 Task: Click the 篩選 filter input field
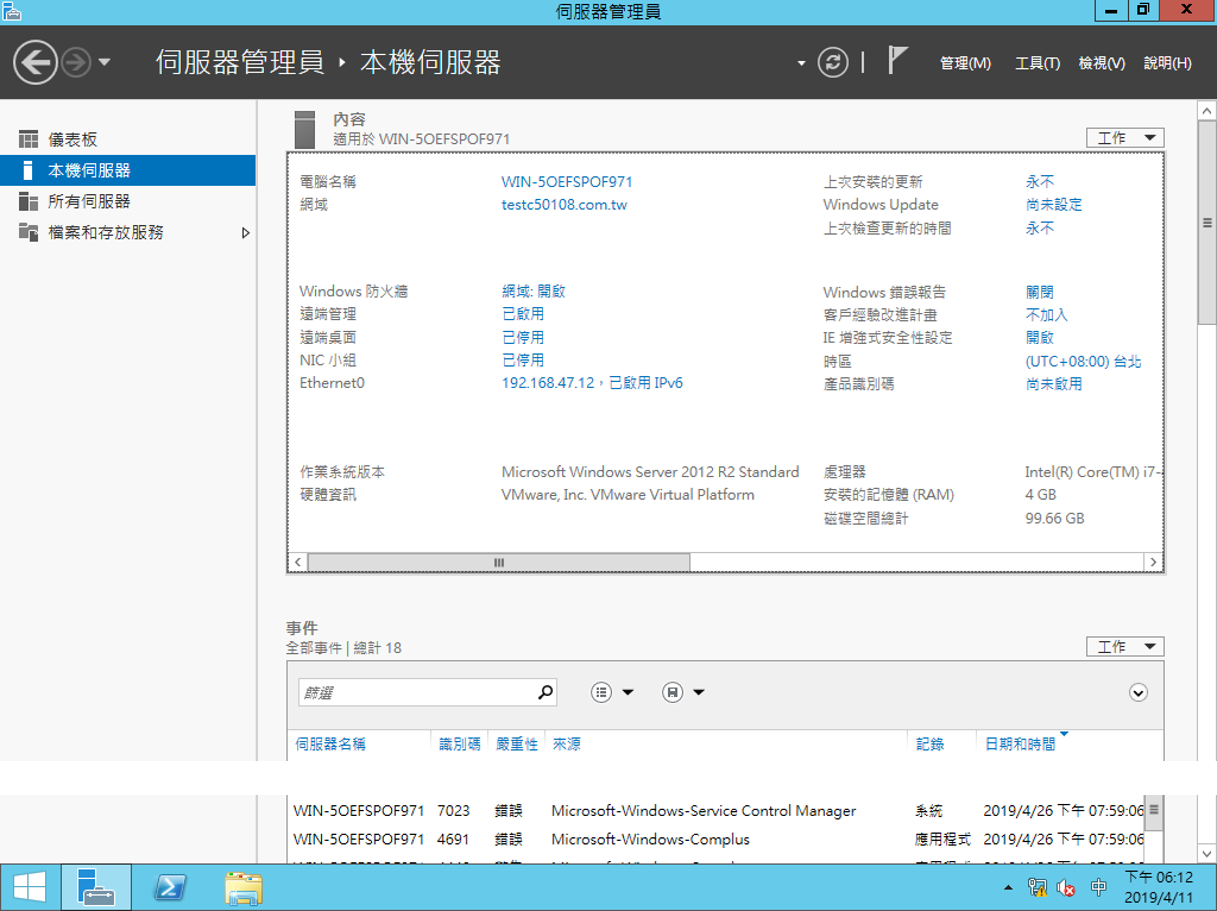coord(416,692)
